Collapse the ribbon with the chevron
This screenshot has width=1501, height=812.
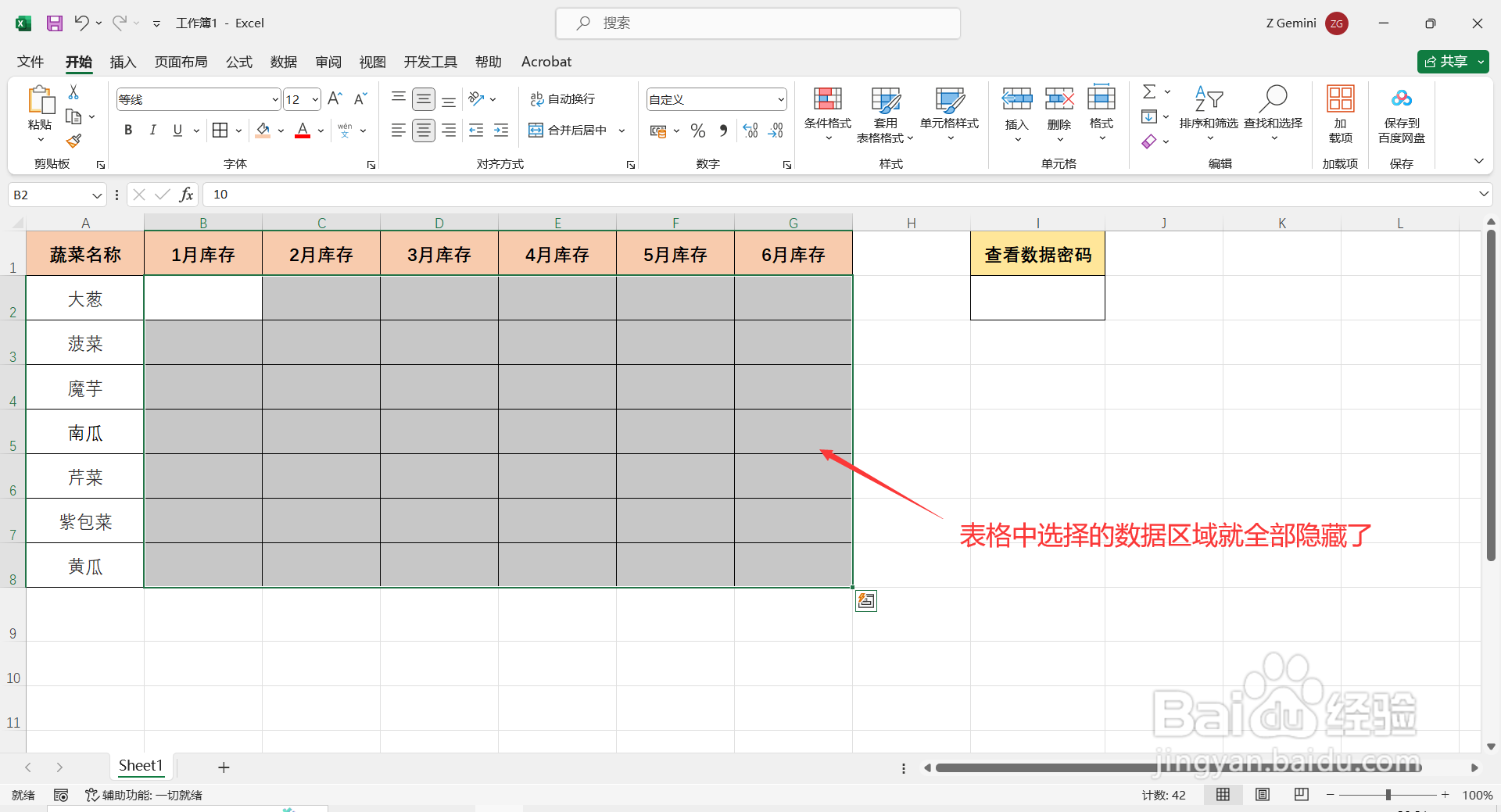(x=1479, y=161)
